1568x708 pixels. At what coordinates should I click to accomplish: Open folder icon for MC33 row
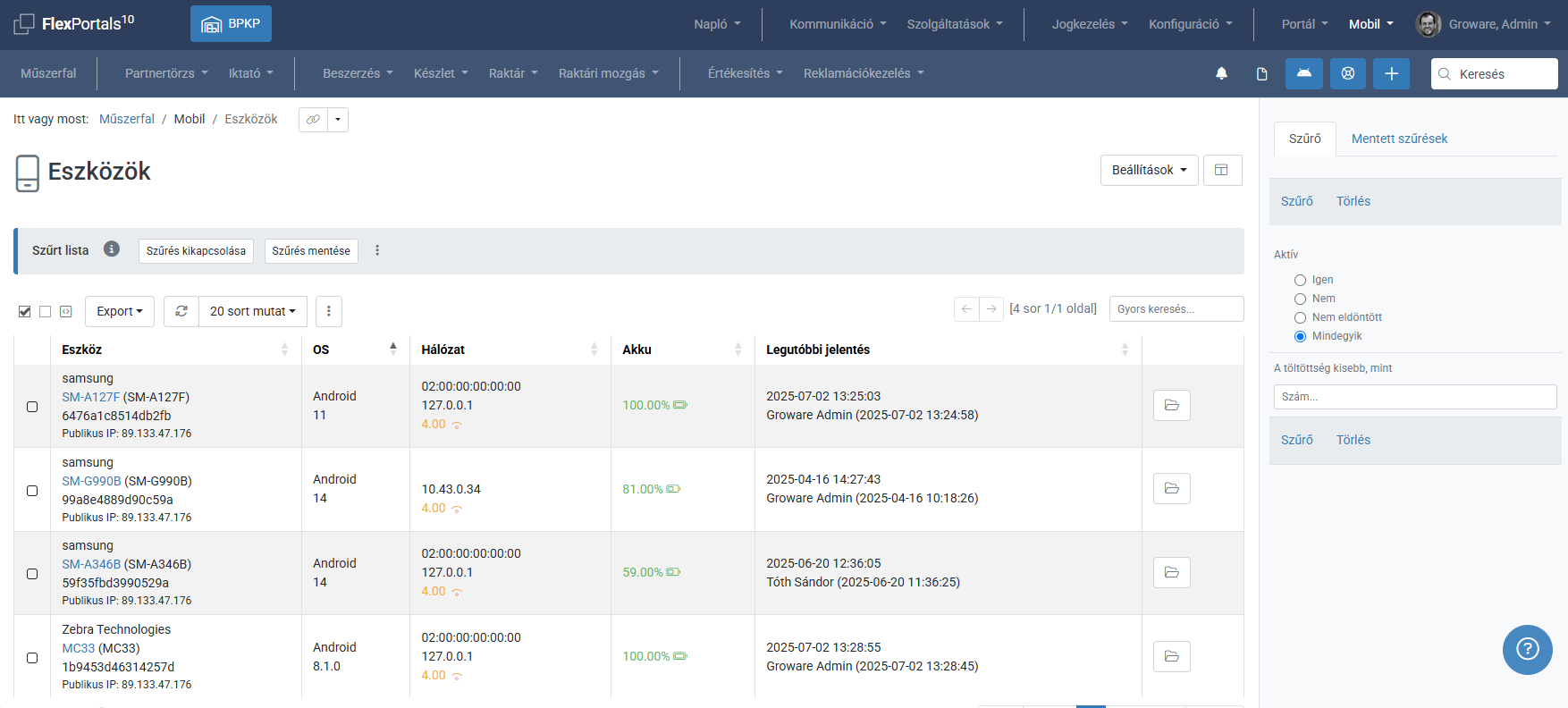(x=1172, y=656)
